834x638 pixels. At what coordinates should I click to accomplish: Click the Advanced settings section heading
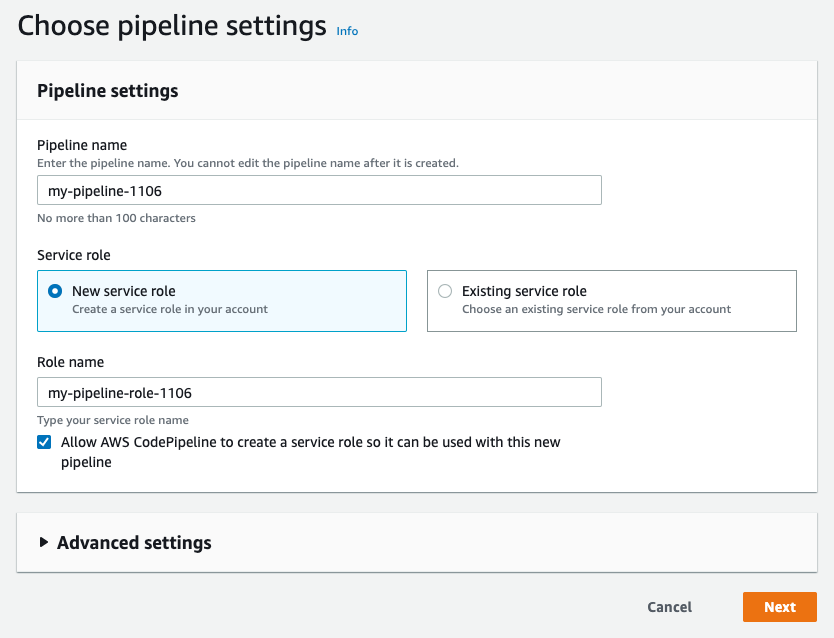point(134,543)
